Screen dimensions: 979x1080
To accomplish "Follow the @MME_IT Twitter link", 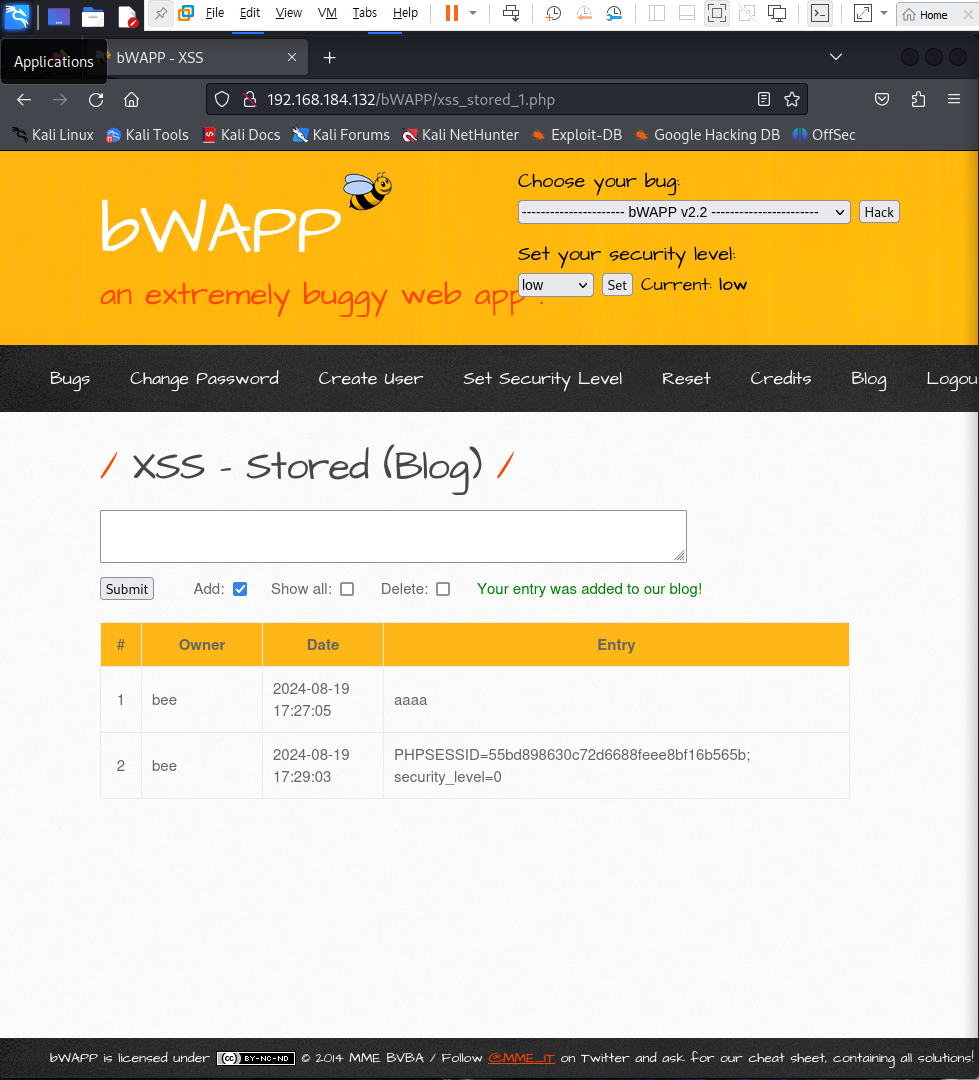I will (522, 1058).
